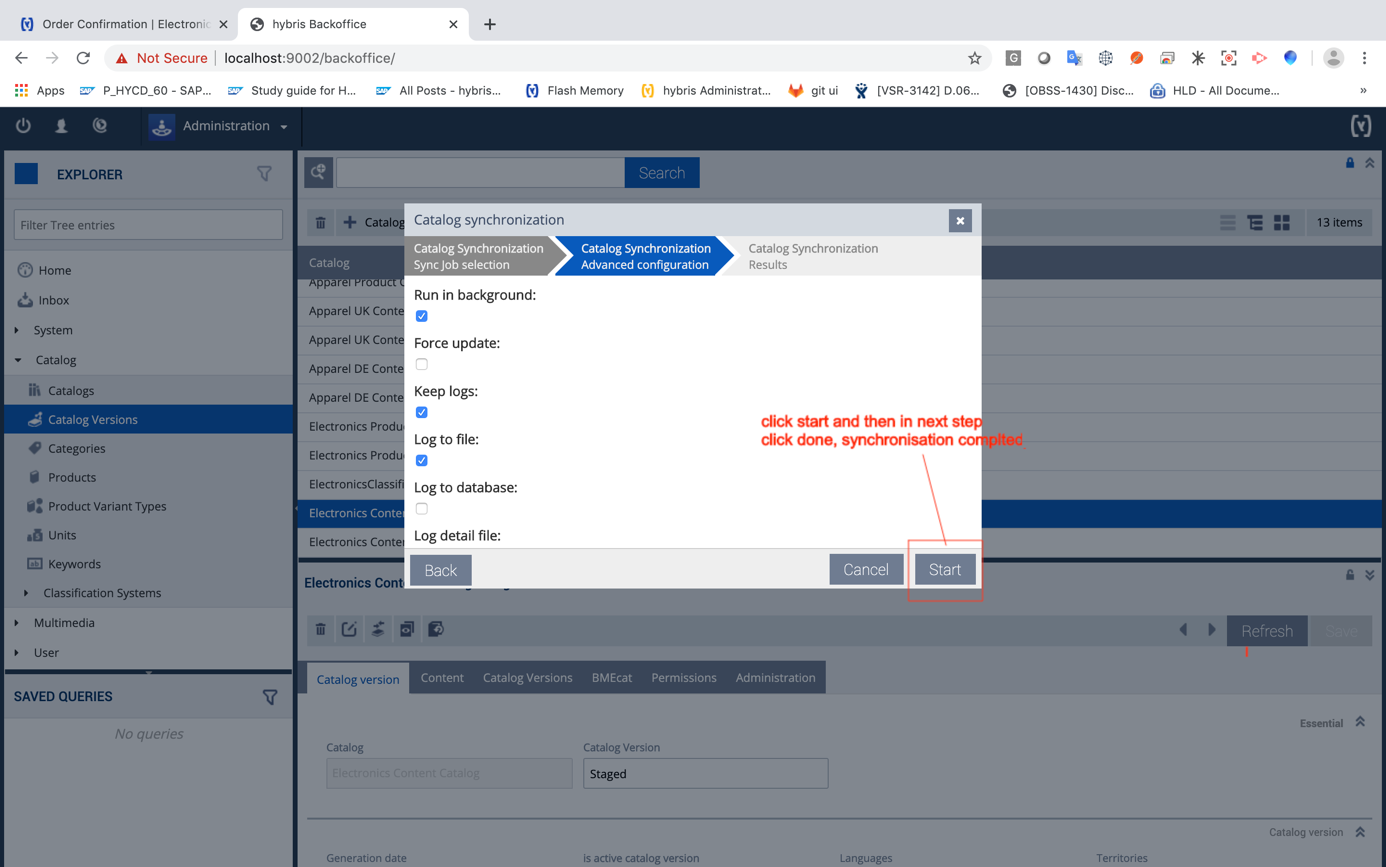Click the delete trash icon in editor toolbar
Viewport: 1386px width, 867px height.
click(321, 629)
